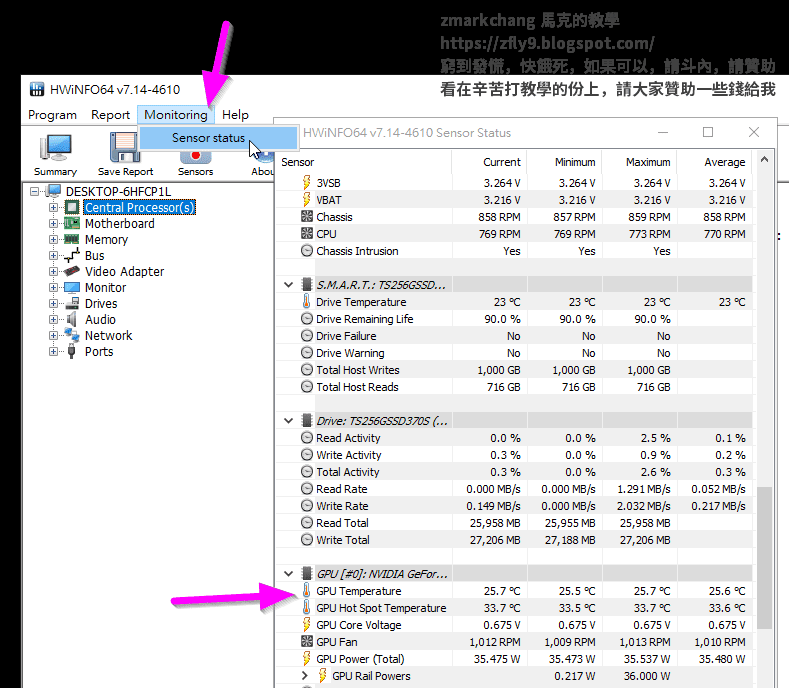This screenshot has width=789, height=688.
Task: Open the Help menu
Action: 235,115
